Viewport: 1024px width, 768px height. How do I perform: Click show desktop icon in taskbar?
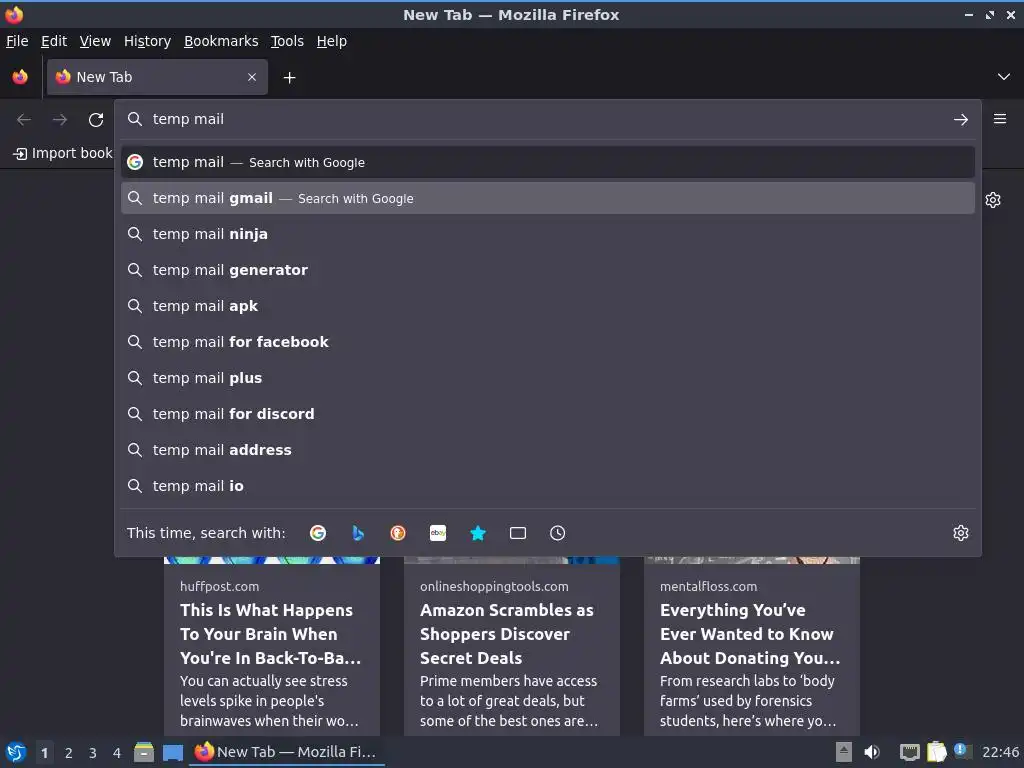tap(173, 752)
